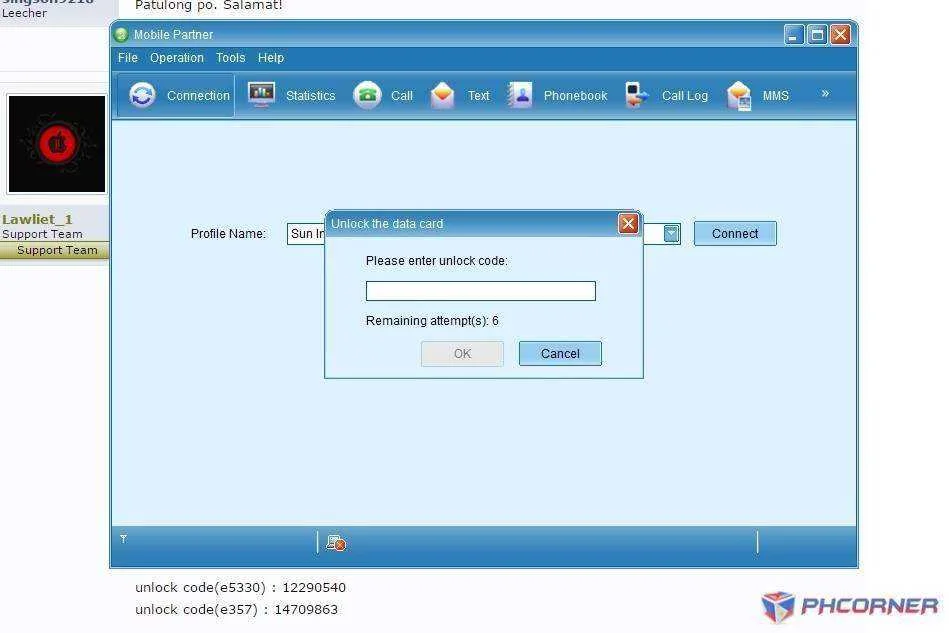949x633 pixels.
Task: Click the PHCORNER logo
Action: pos(850,606)
